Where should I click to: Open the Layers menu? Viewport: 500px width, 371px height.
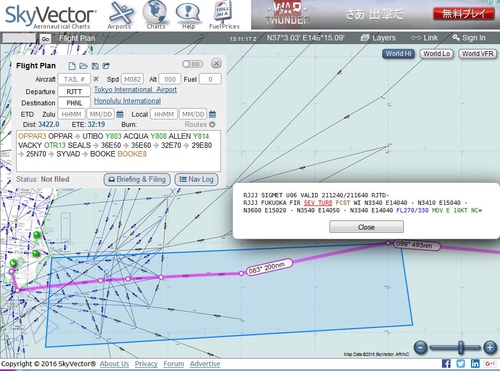point(378,38)
